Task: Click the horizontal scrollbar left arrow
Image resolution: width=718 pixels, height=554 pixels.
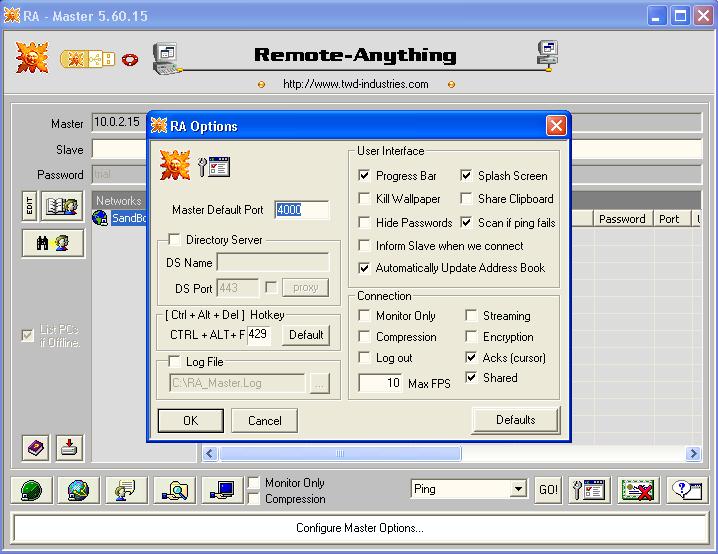Action: (x=210, y=453)
